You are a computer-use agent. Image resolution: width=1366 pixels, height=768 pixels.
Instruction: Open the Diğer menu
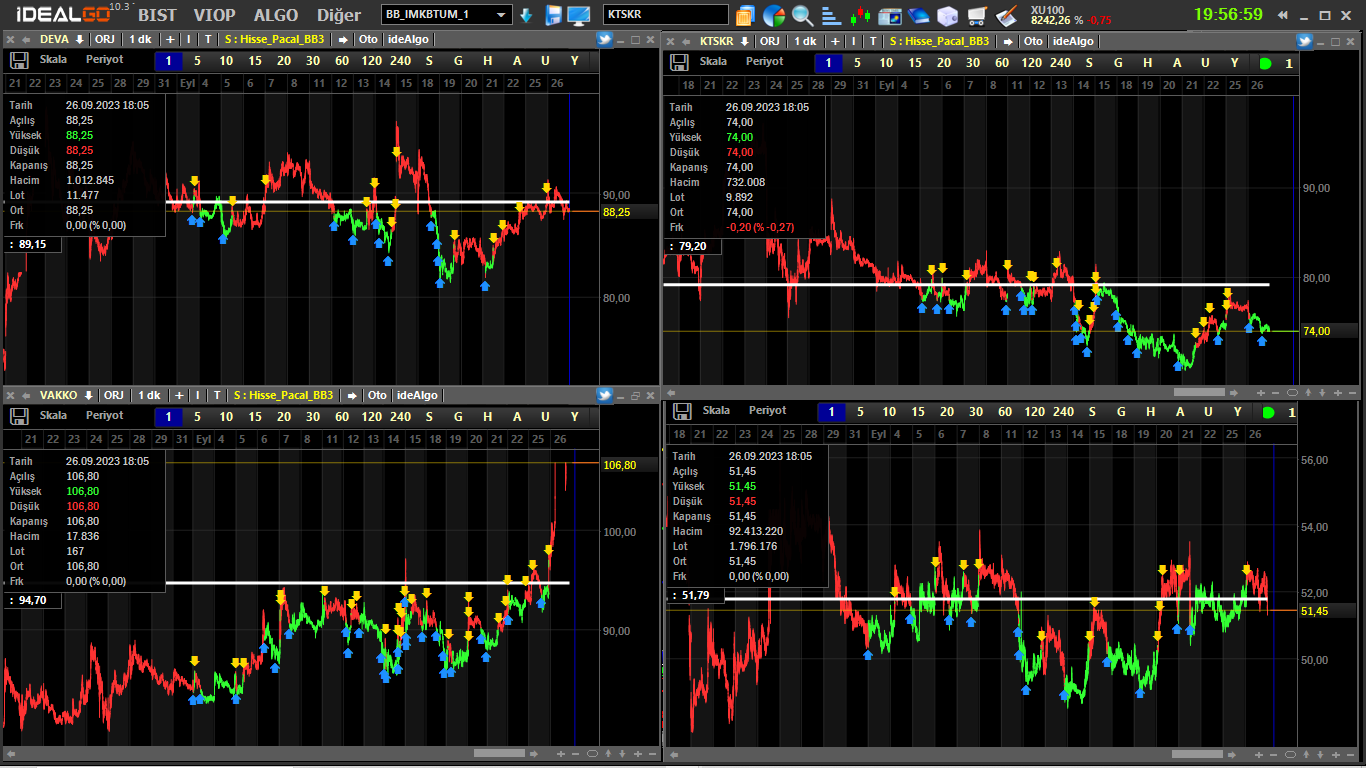(x=339, y=15)
